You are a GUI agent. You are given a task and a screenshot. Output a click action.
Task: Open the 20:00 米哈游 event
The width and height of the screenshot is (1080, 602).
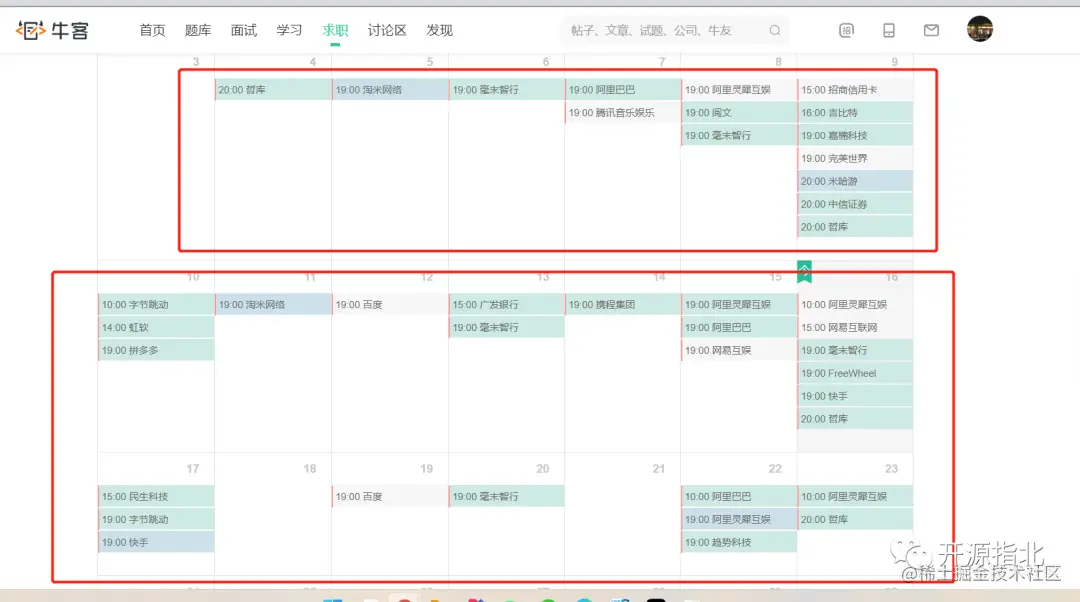pyautogui.click(x=855, y=181)
